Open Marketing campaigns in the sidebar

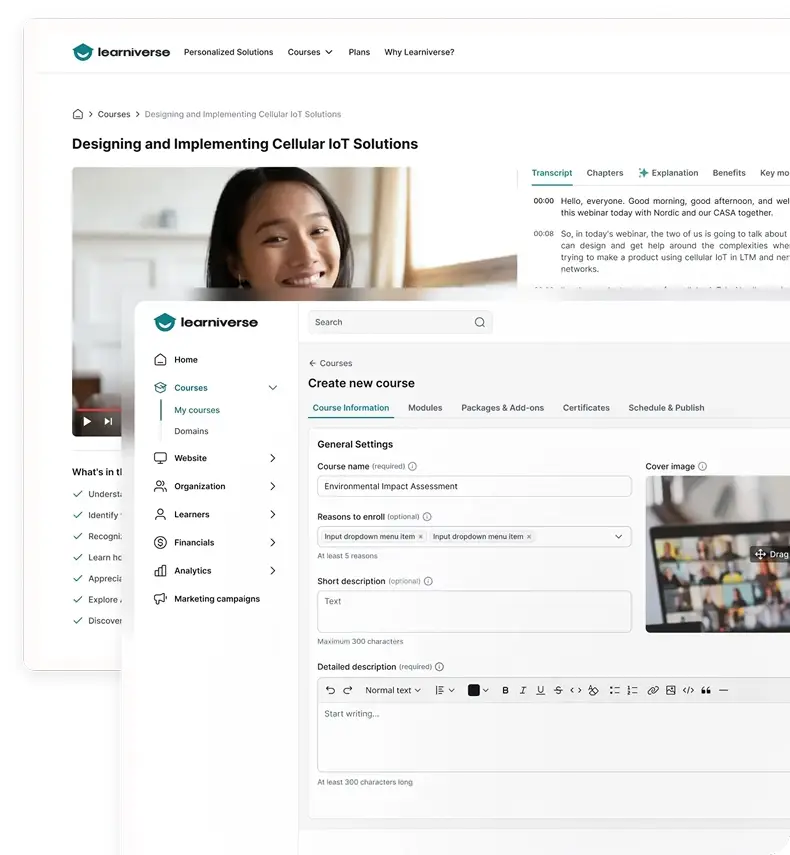tap(216, 599)
